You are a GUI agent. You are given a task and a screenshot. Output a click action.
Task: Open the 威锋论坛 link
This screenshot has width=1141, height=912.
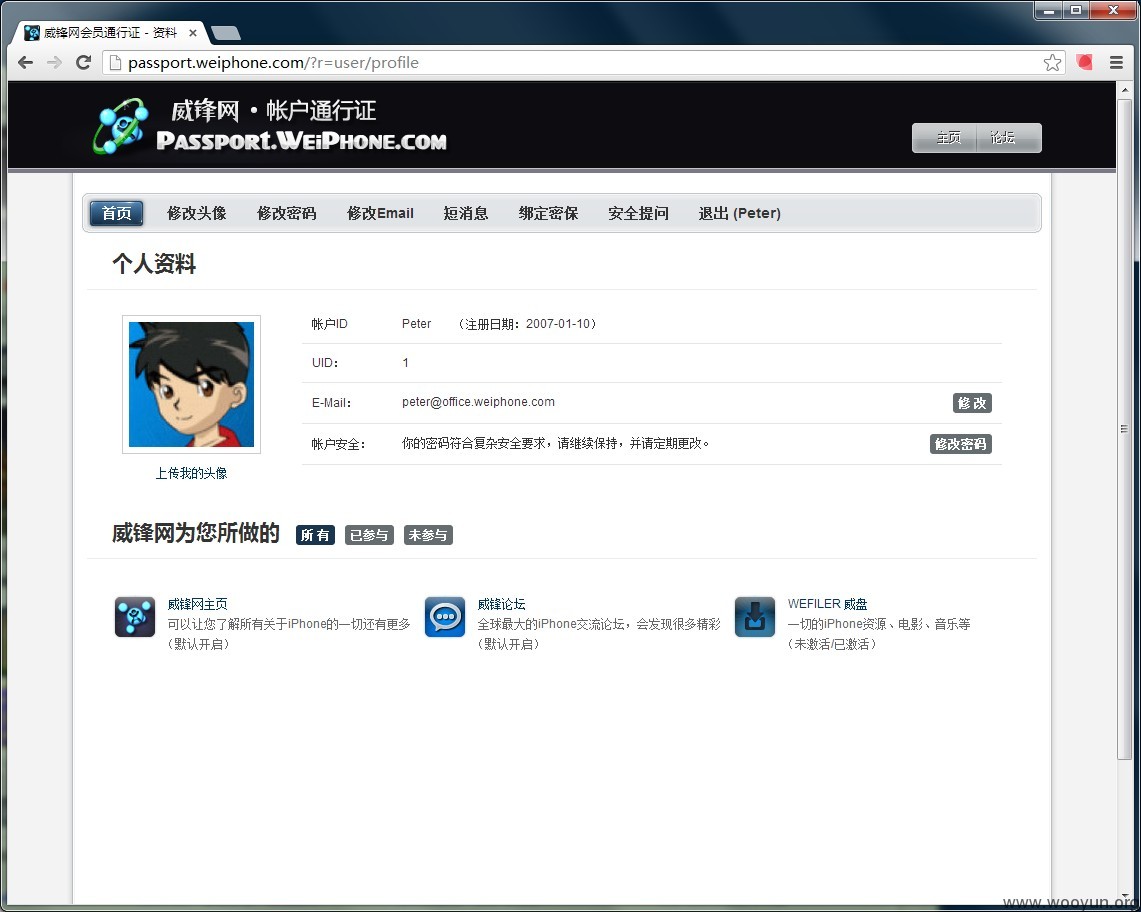click(501, 604)
